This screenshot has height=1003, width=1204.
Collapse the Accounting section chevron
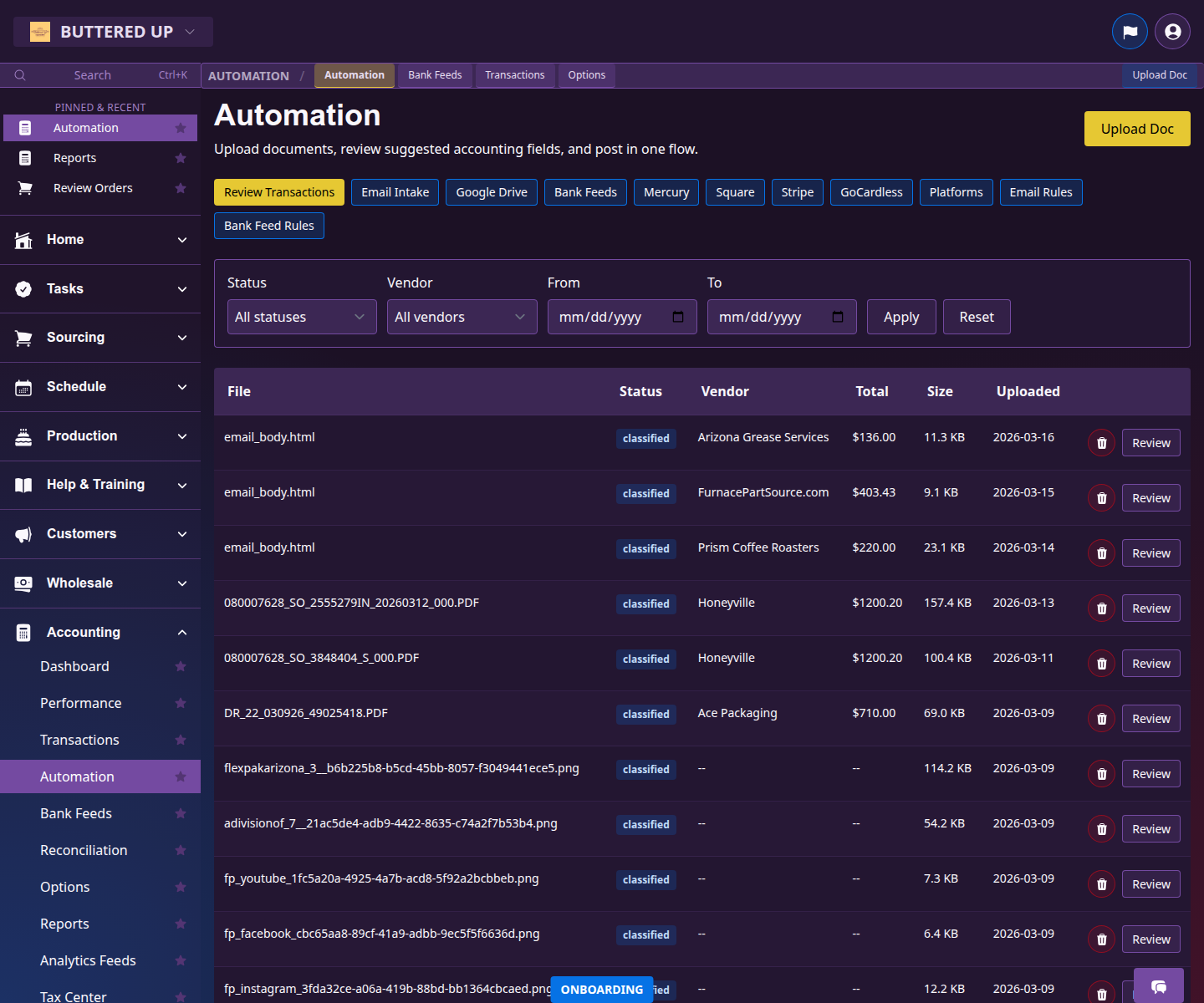(181, 632)
